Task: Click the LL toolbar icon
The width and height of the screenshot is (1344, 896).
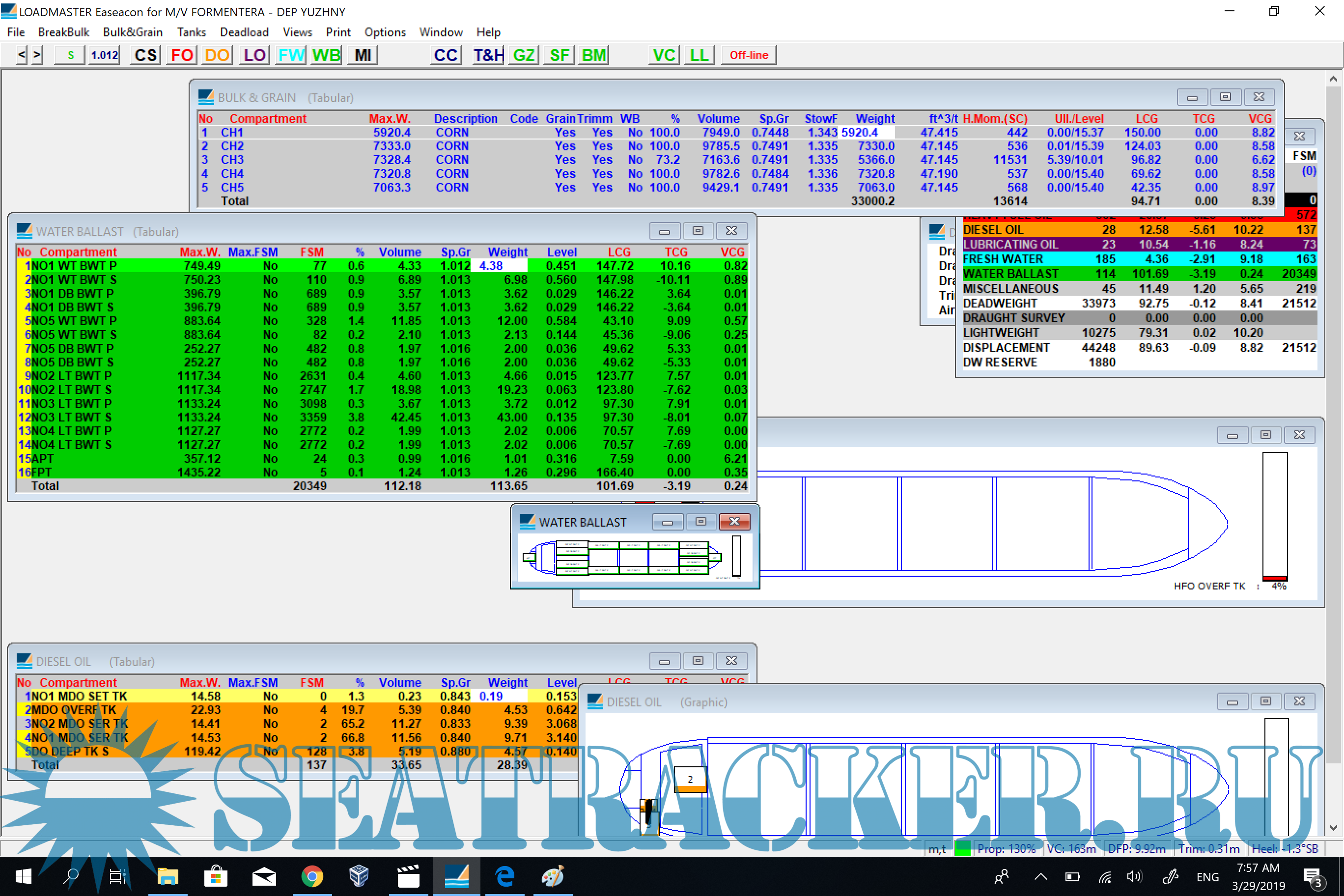Action: 699,55
